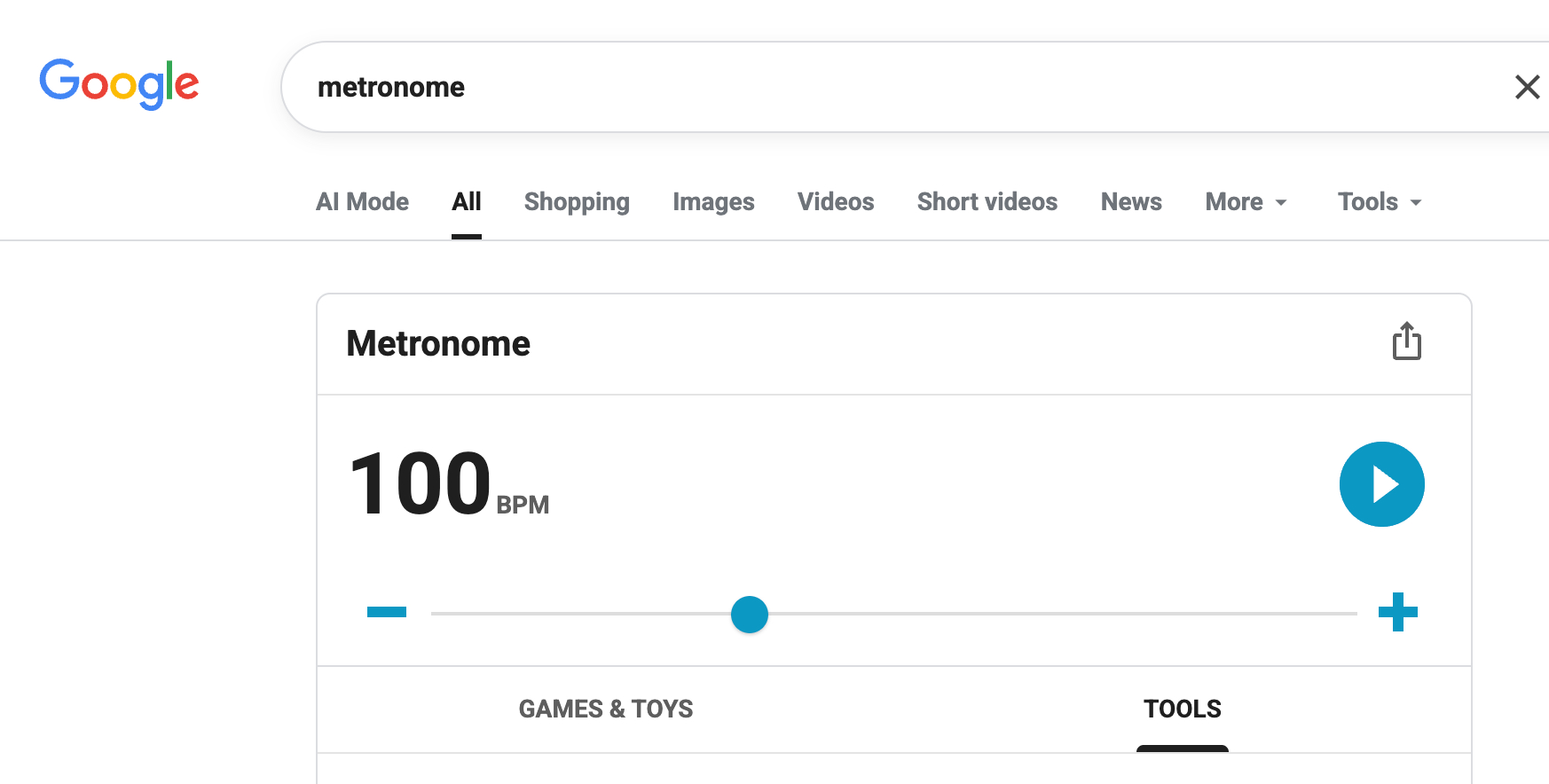
Task: Decrease BPM with the minus icon
Action: (387, 612)
